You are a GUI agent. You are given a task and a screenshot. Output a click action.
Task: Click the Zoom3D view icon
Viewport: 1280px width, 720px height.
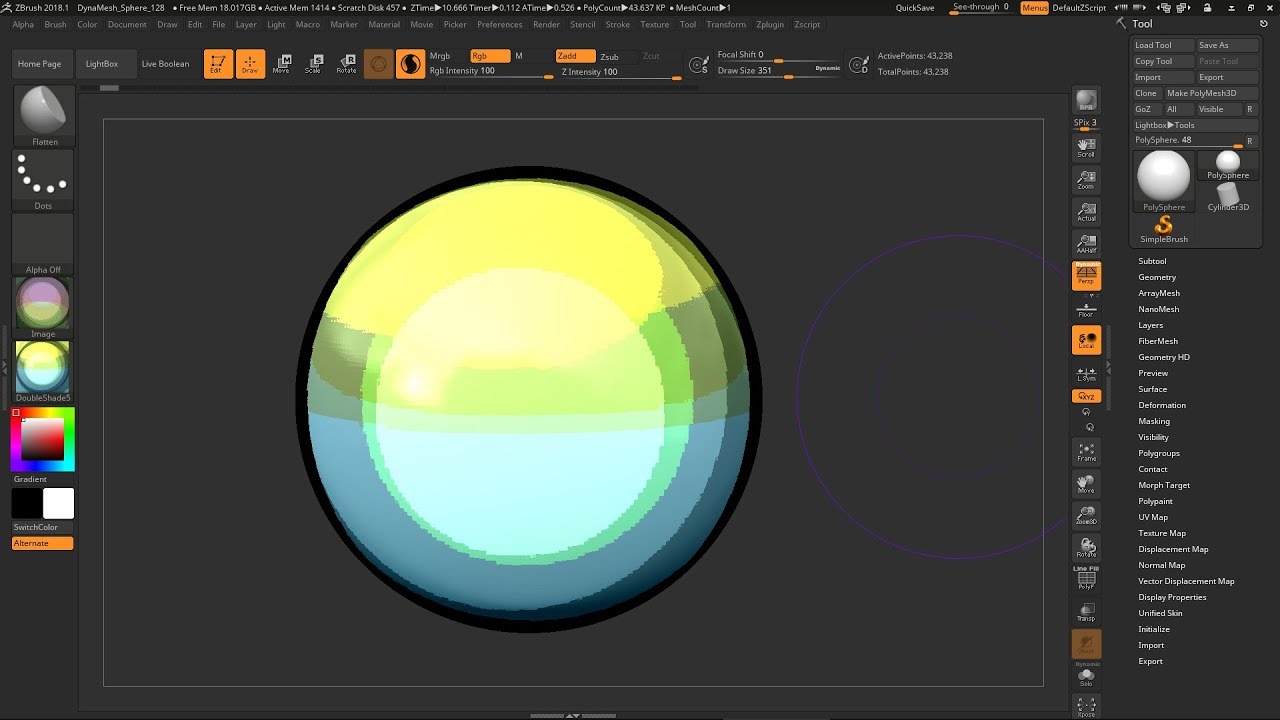click(x=1086, y=516)
